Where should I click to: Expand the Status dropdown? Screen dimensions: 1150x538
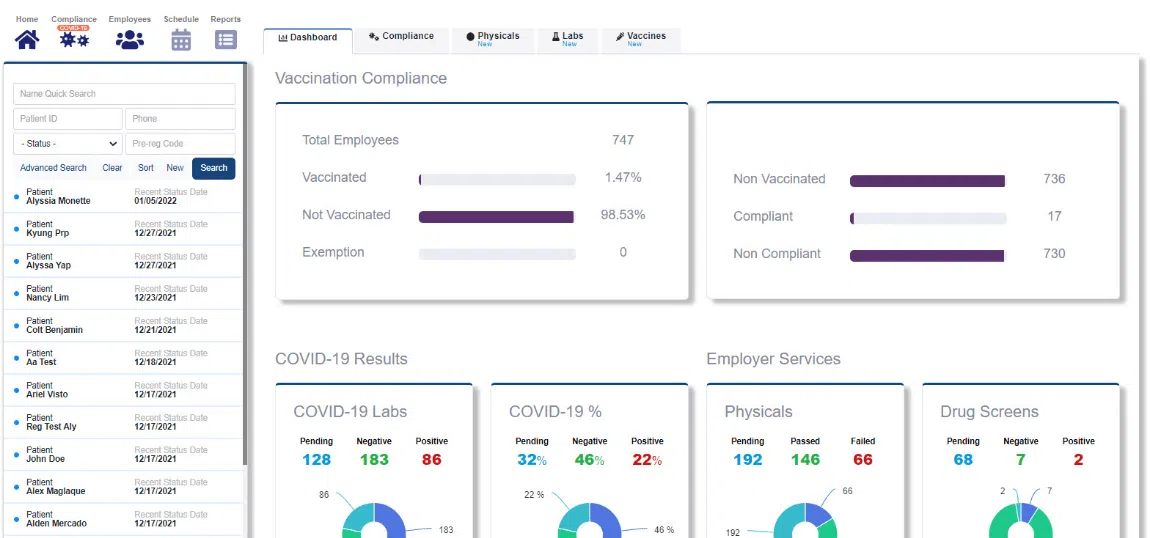pos(68,144)
